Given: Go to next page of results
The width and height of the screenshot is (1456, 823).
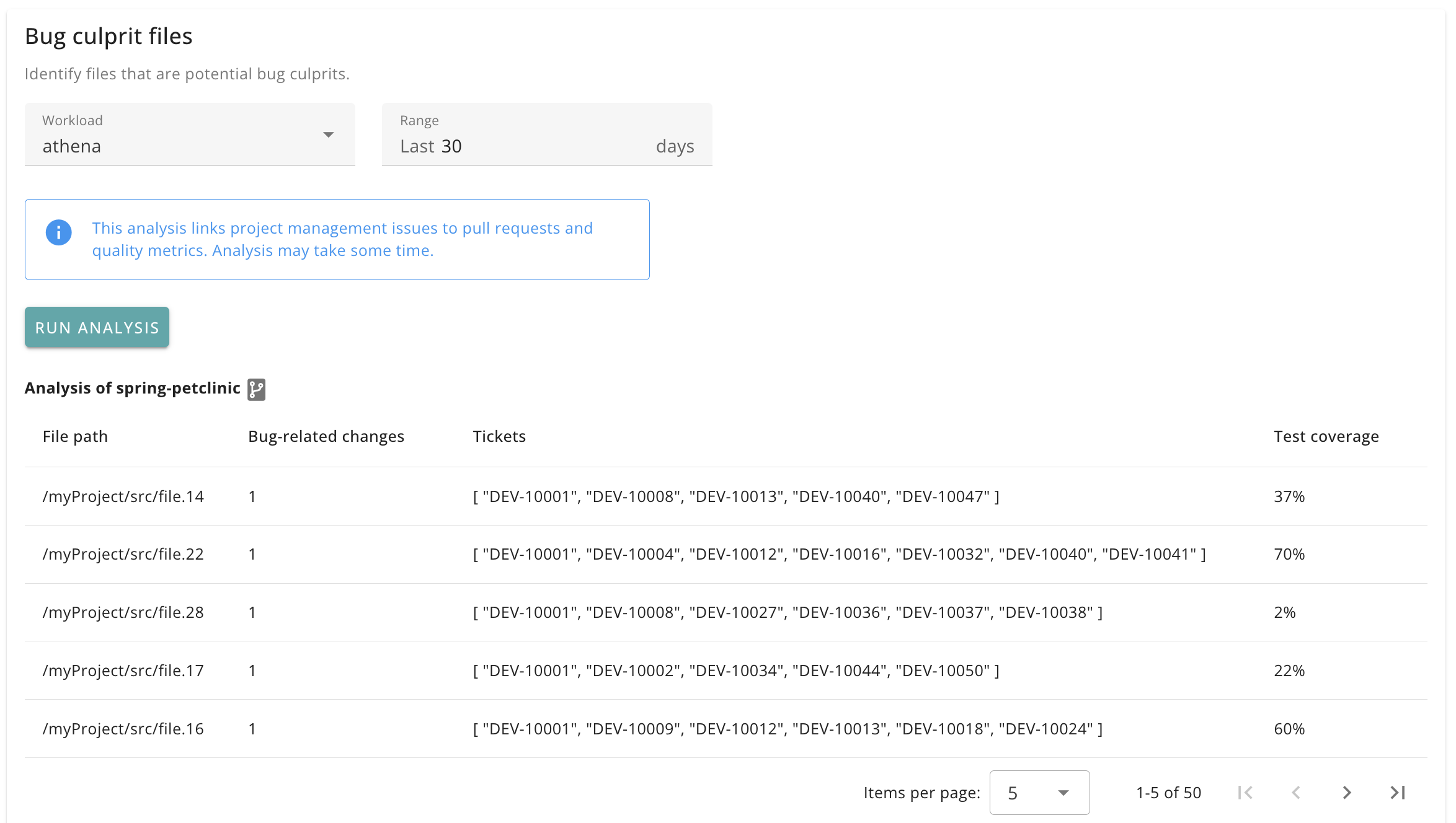Looking at the screenshot, I should (x=1347, y=793).
